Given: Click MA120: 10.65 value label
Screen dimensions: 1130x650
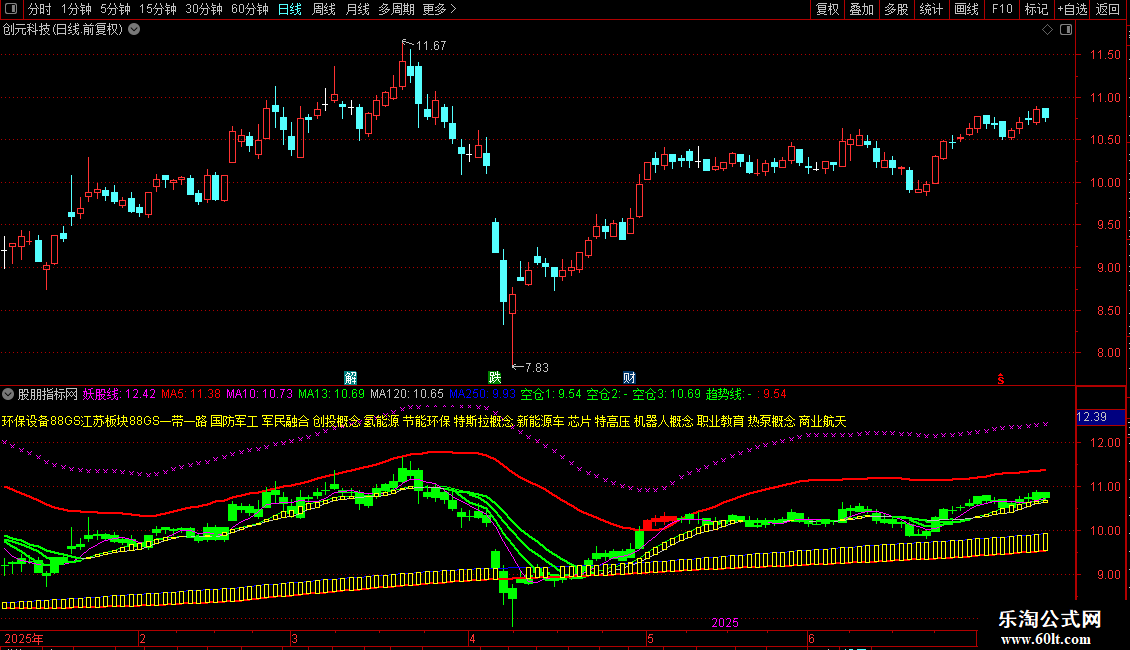Looking at the screenshot, I should (407, 394).
